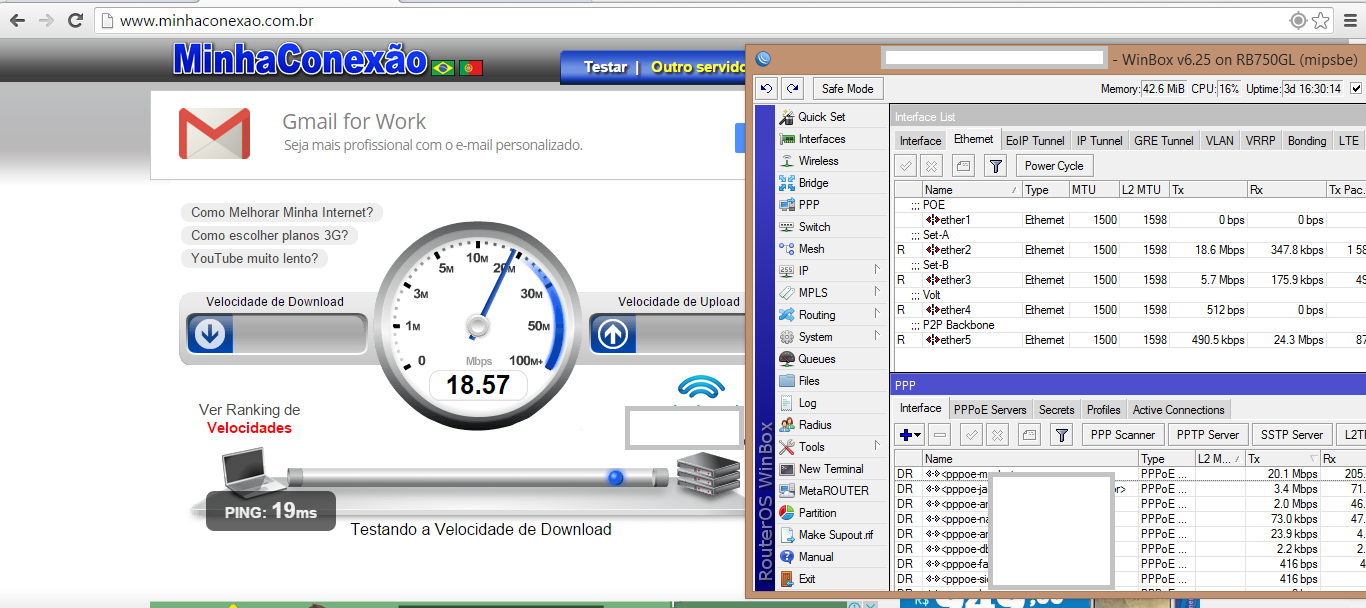Click the Power Cycle button
Screen dimensions: 1366x608
(x=1054, y=166)
